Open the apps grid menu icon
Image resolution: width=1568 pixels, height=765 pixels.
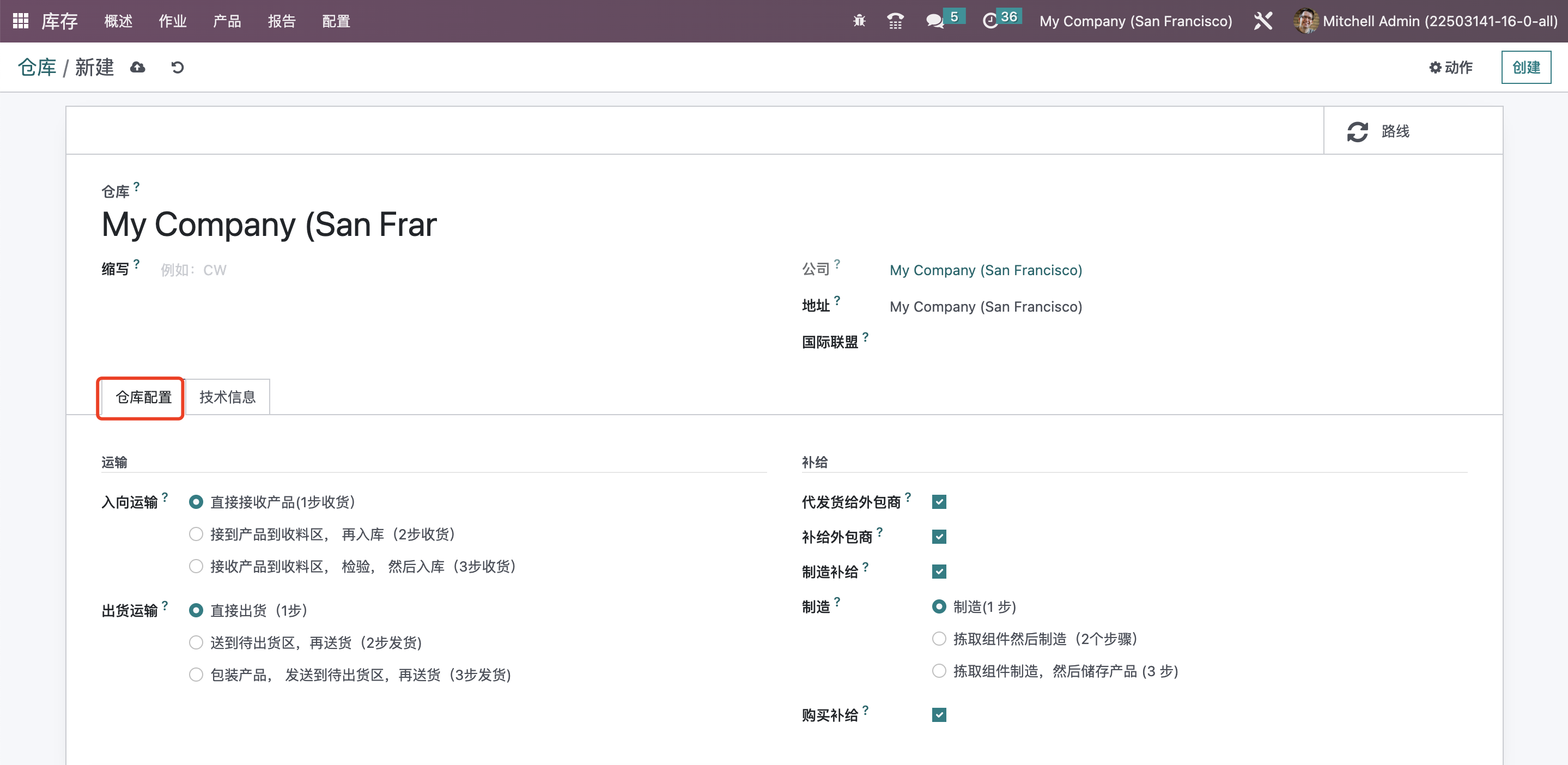[x=21, y=21]
